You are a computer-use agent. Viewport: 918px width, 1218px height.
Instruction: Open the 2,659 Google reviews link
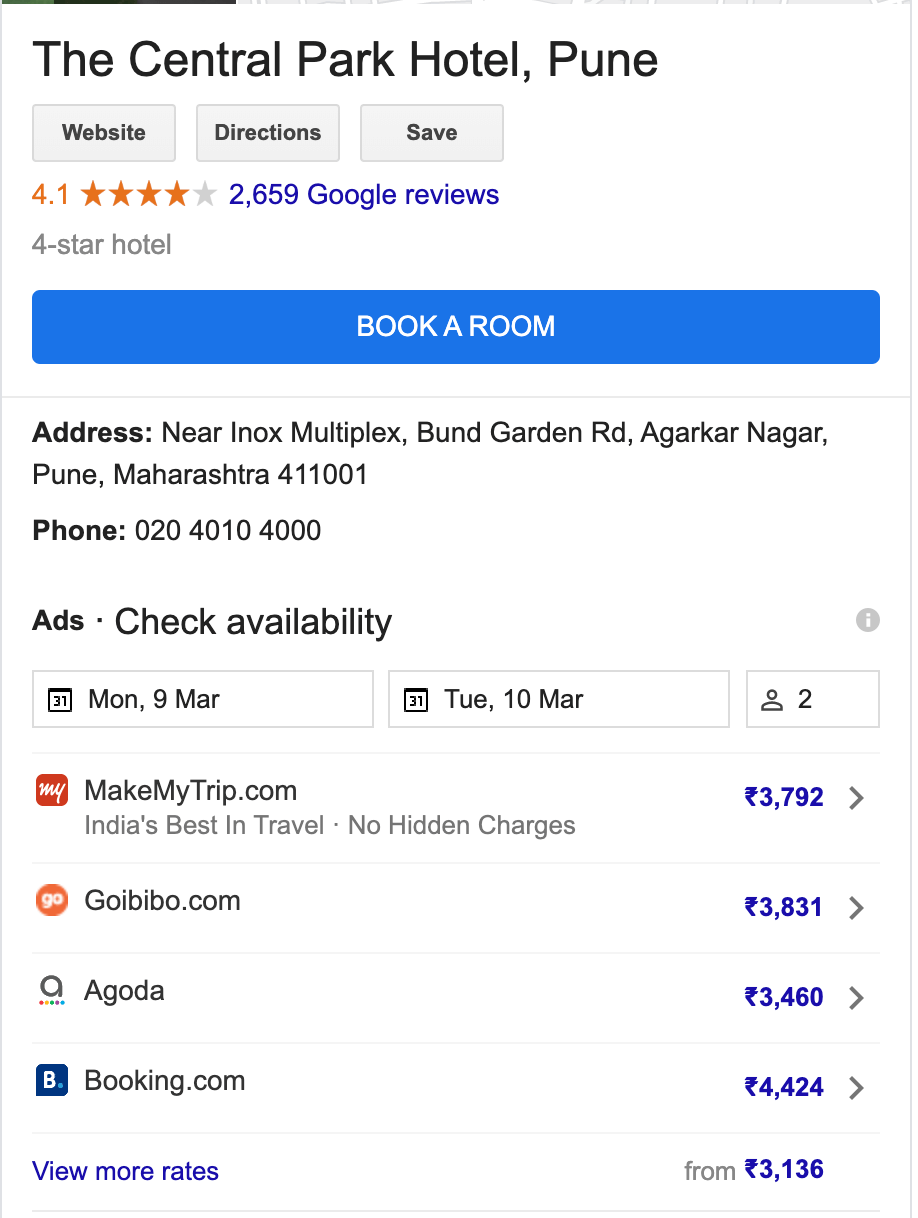364,194
